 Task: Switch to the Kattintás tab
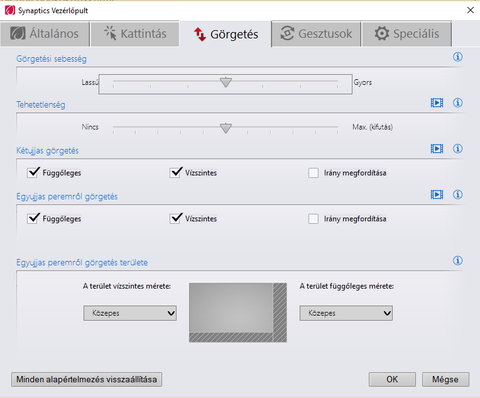coord(135,34)
